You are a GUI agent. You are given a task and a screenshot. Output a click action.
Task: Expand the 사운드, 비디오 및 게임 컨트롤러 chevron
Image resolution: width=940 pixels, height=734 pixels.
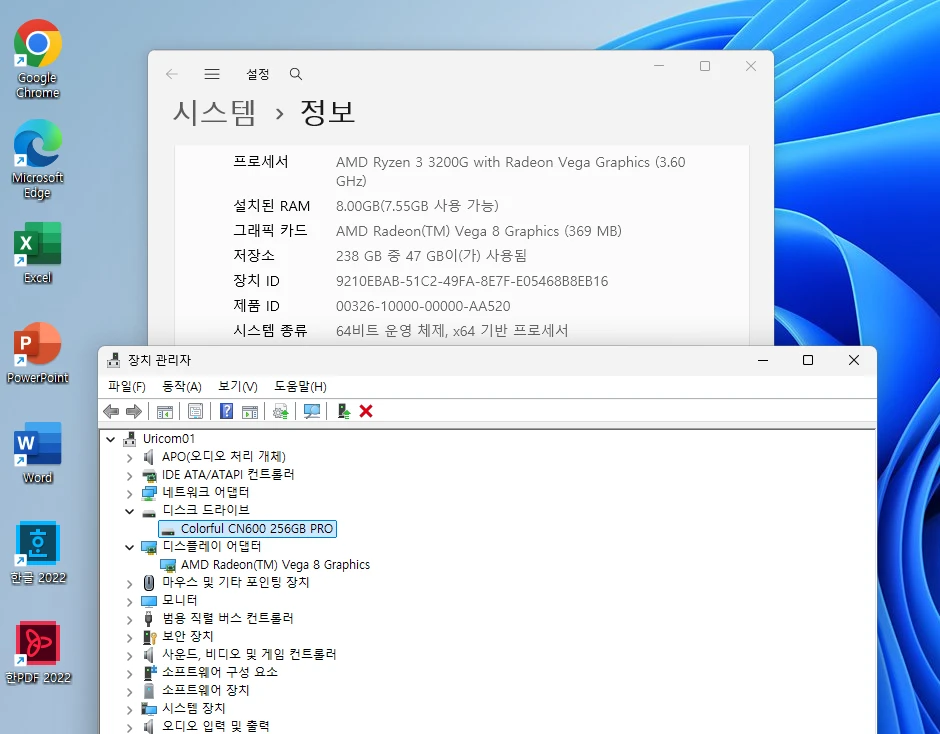[129, 655]
